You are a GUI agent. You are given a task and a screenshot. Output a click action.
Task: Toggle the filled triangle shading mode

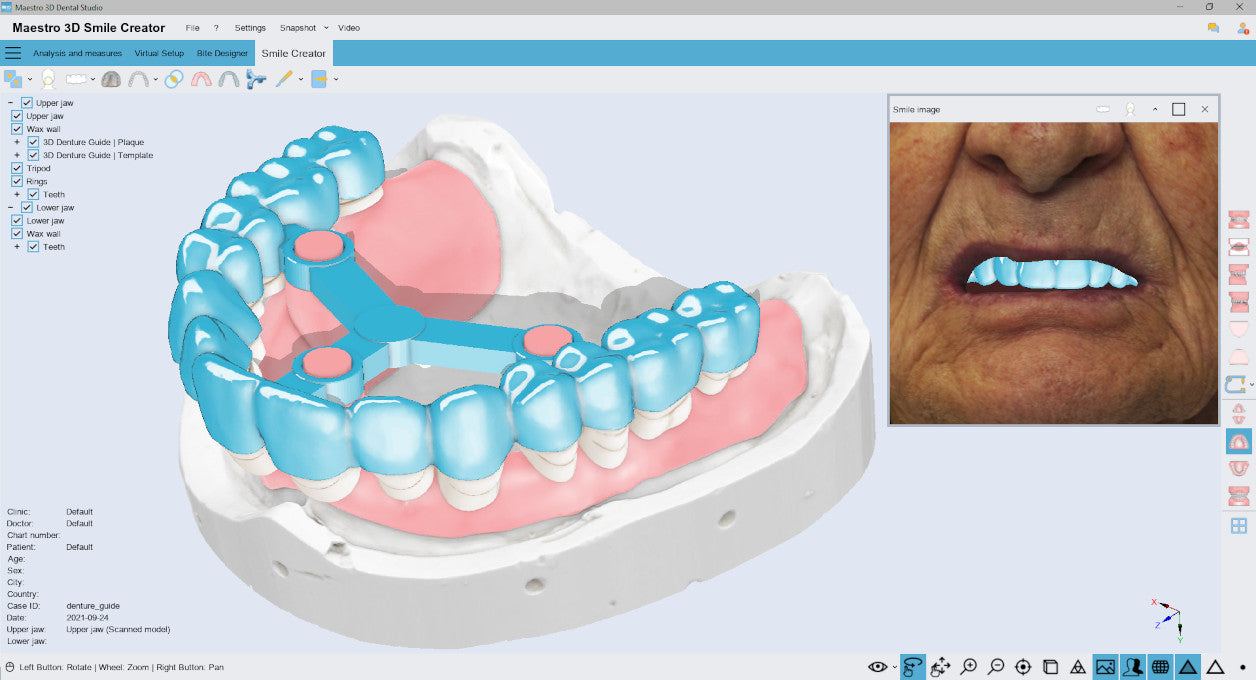[1187, 667]
